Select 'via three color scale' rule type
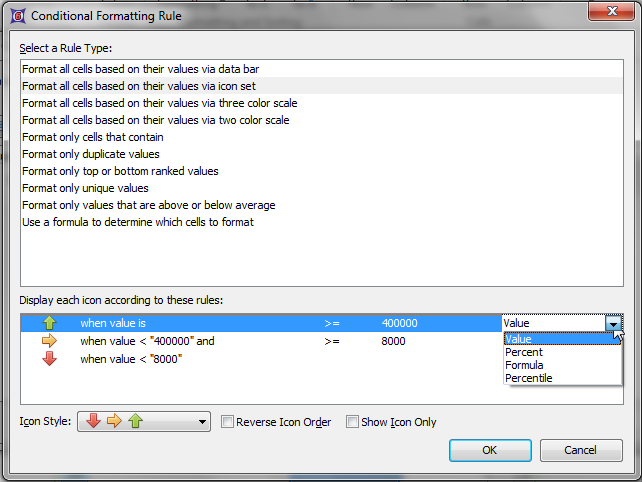Image resolution: width=642 pixels, height=482 pixels. pyautogui.click(x=159, y=103)
